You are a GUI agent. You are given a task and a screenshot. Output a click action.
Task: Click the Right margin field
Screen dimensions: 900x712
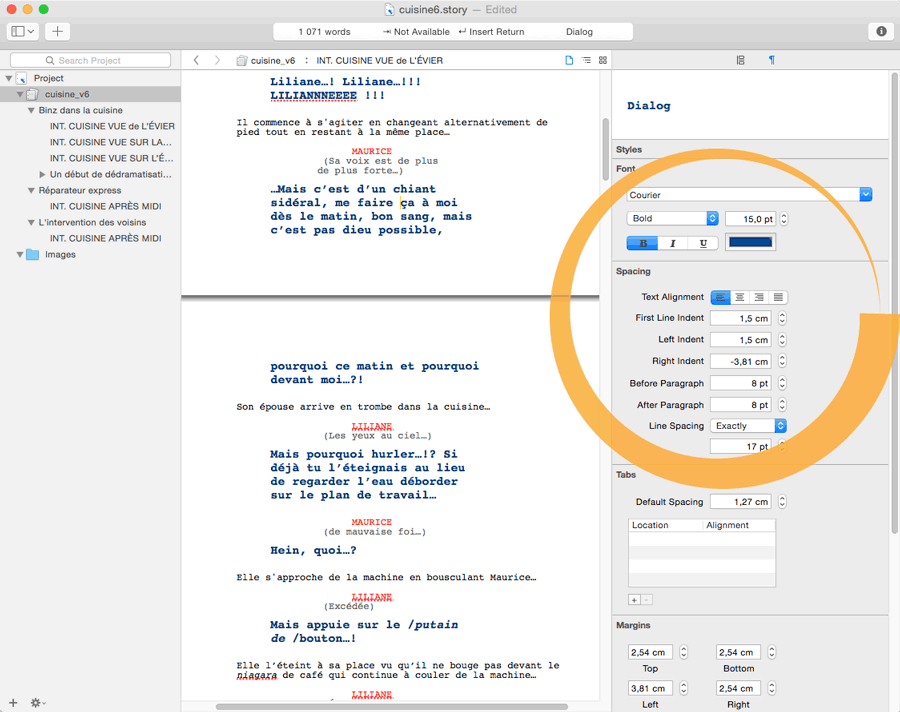739,688
